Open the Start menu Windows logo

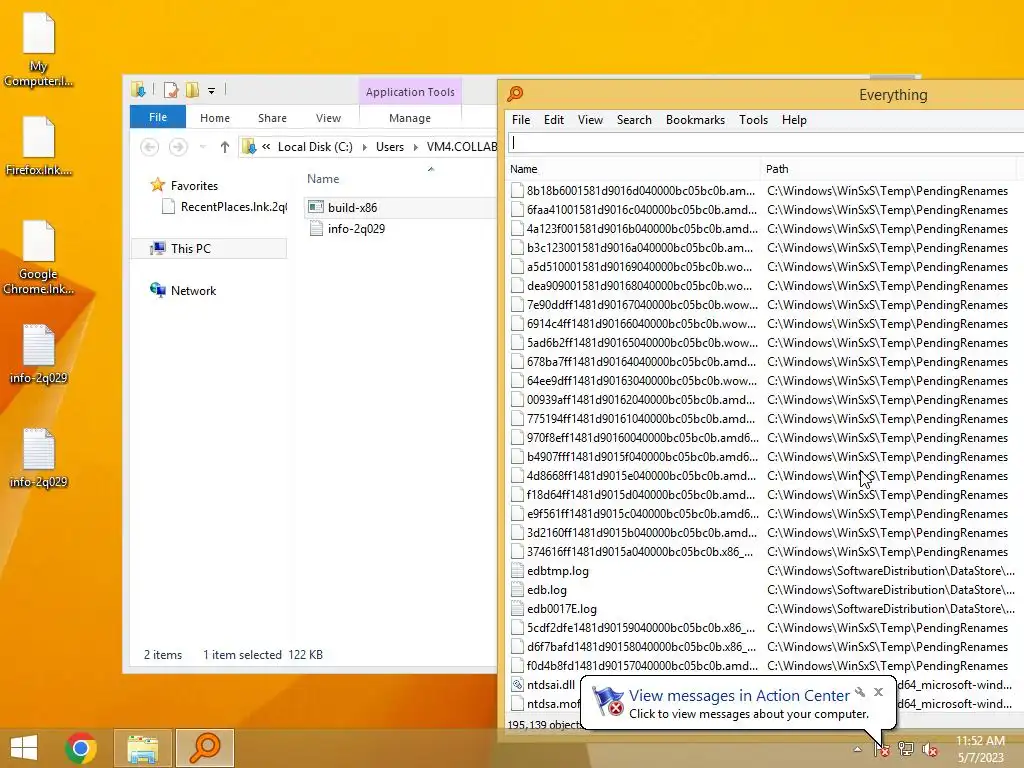tap(24, 748)
